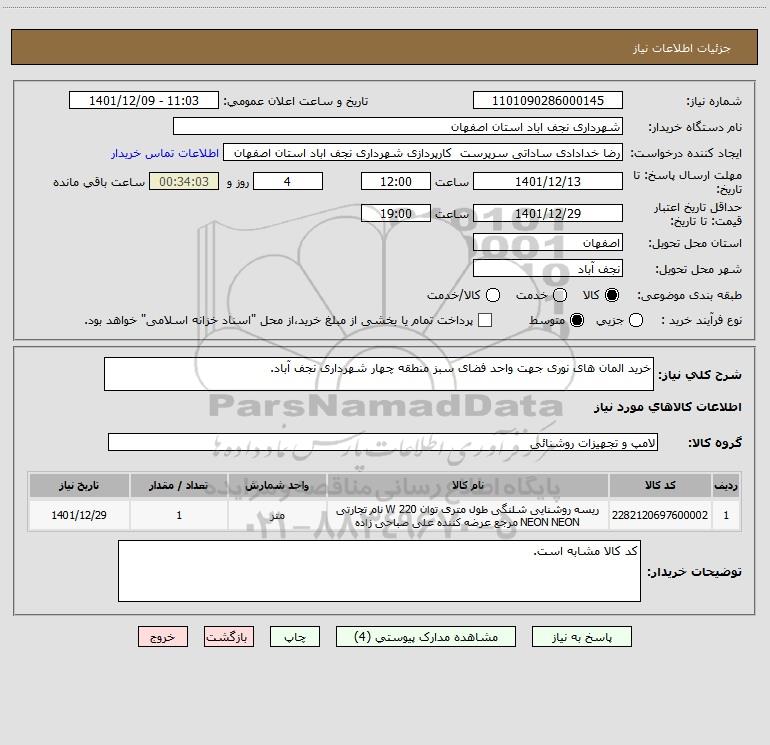Click the unit cell متر
Screen dimensions: 770x745
coord(277,515)
